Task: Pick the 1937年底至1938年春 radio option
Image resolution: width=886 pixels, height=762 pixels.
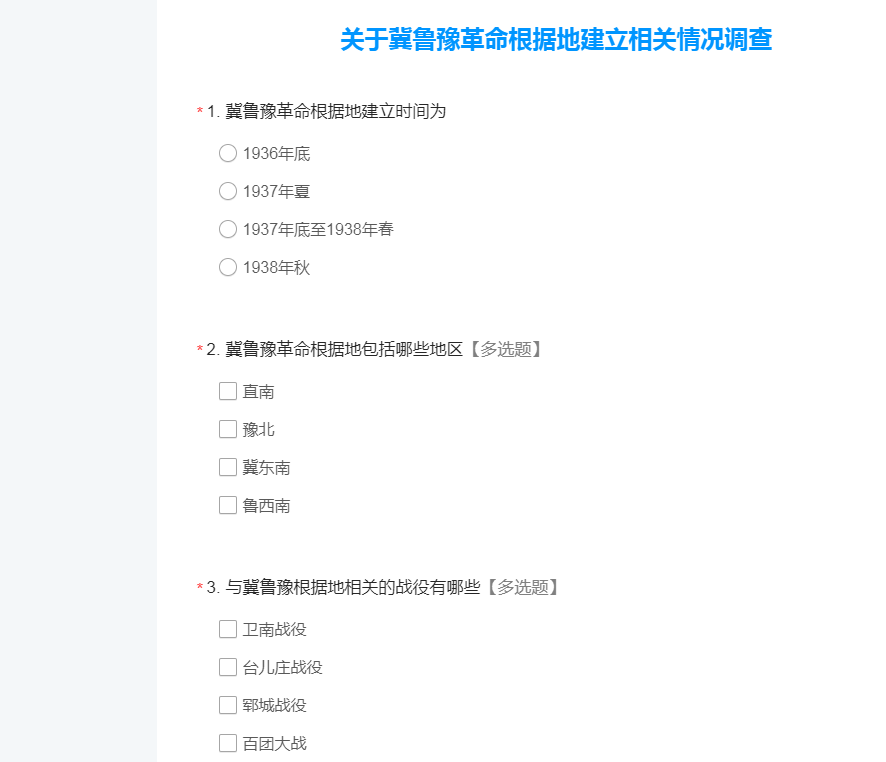Action: click(x=228, y=229)
